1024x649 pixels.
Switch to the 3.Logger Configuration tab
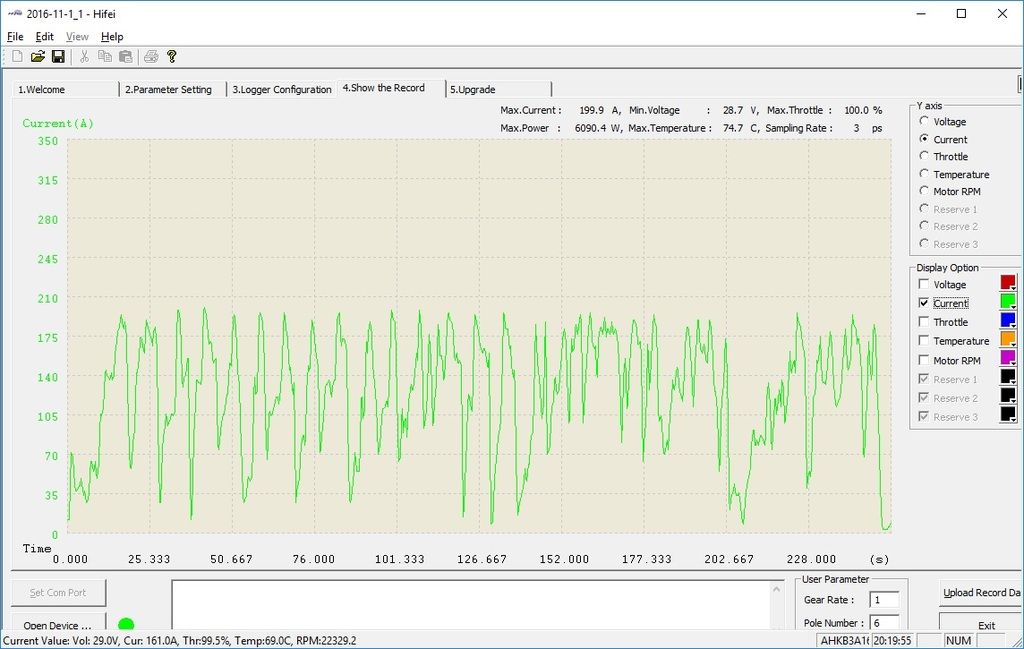point(281,89)
